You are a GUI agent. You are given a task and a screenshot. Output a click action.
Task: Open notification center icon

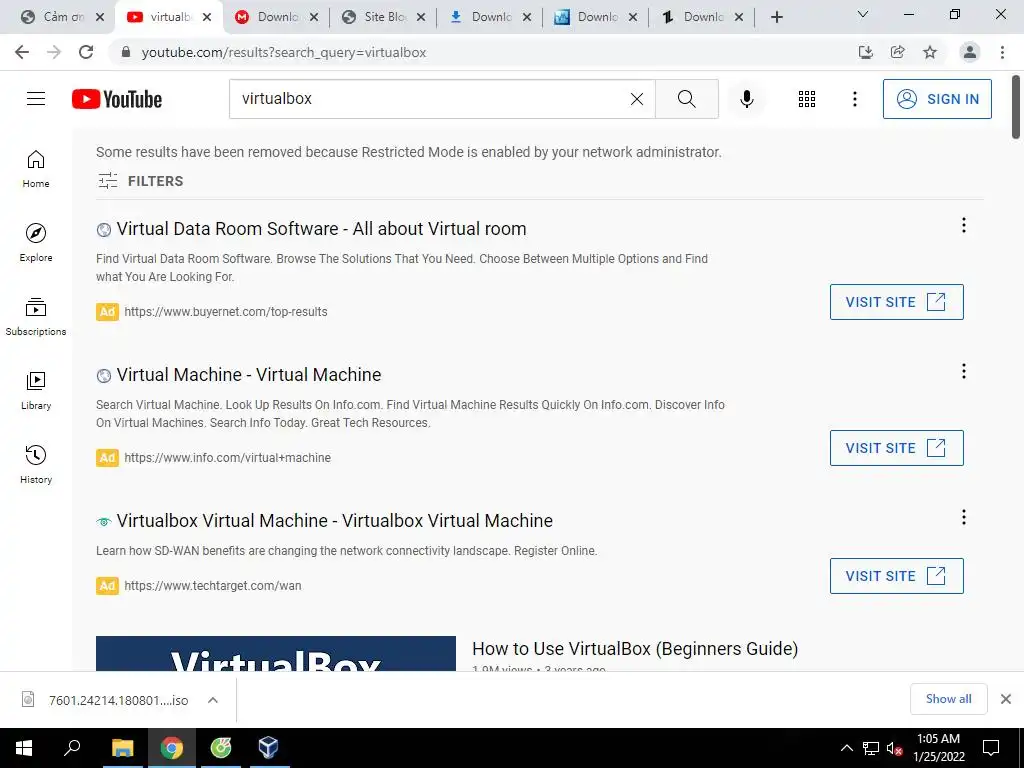click(991, 748)
